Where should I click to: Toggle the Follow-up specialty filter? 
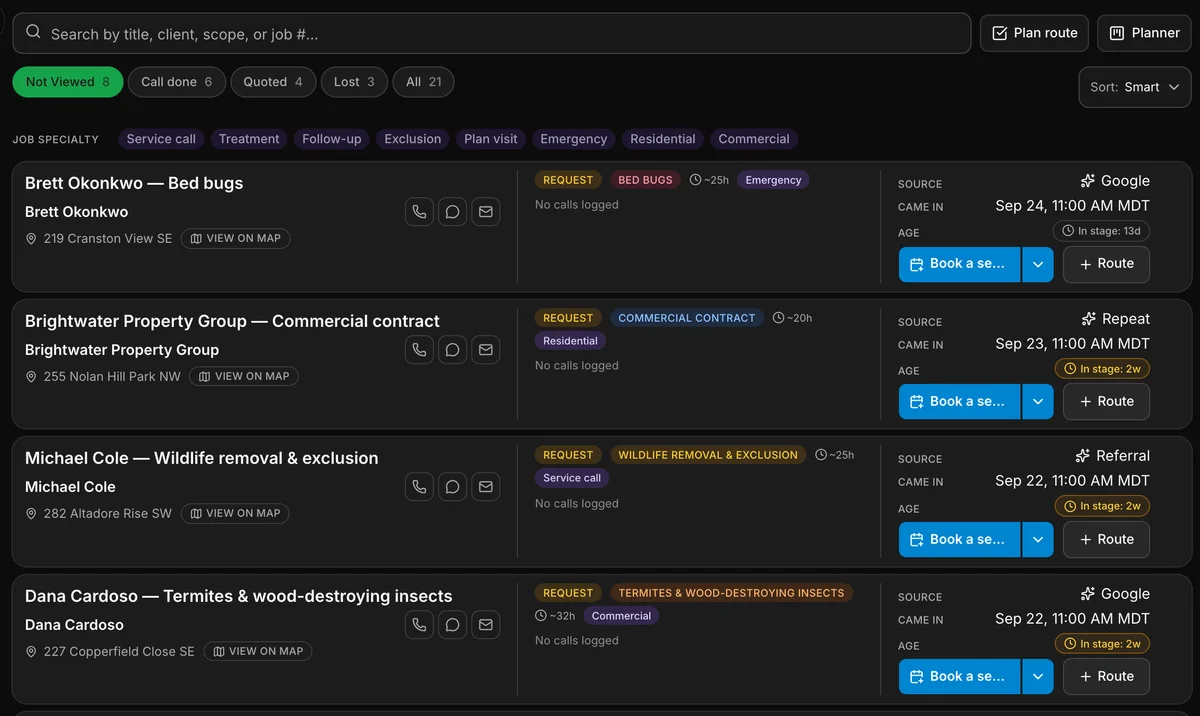click(x=332, y=139)
